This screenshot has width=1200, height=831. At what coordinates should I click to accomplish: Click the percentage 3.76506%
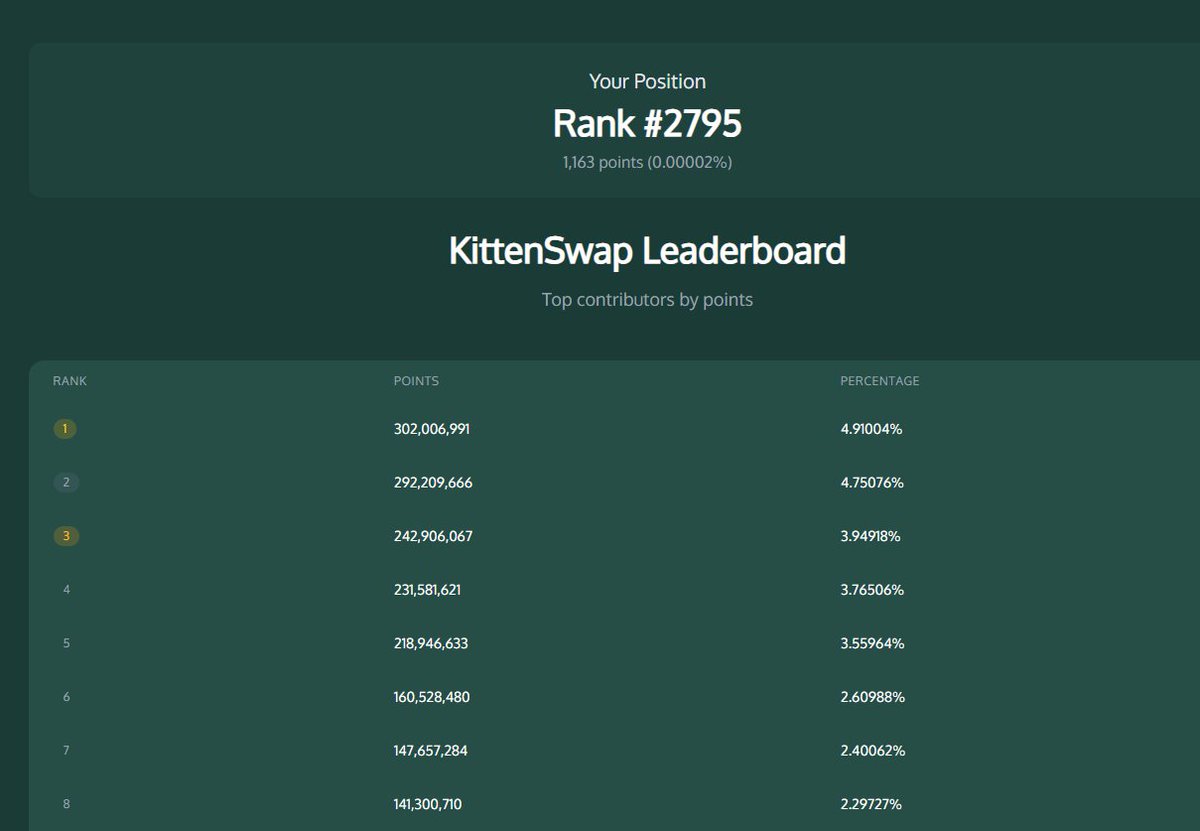(872, 590)
